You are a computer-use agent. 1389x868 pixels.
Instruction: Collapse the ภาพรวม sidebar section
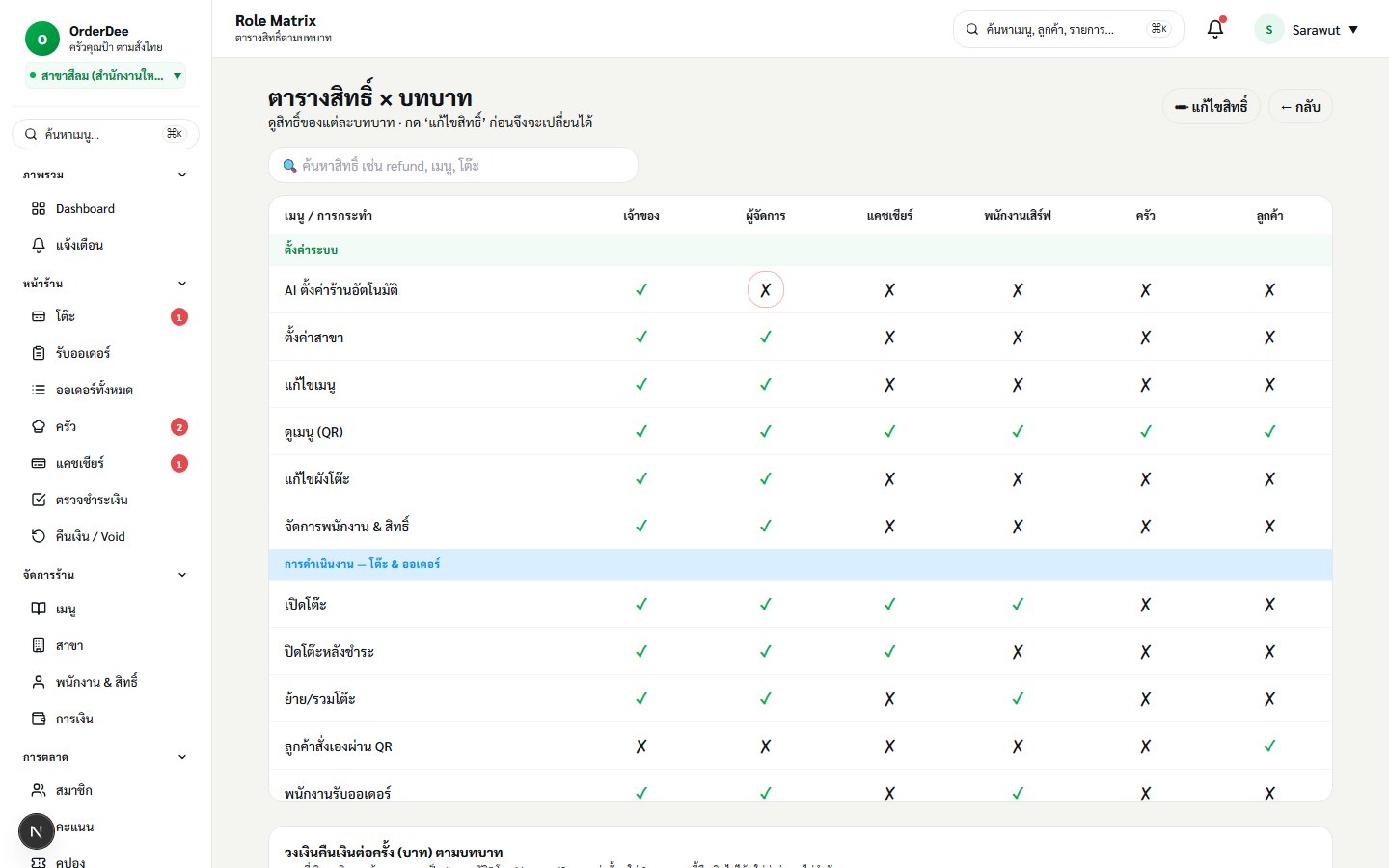click(x=182, y=175)
